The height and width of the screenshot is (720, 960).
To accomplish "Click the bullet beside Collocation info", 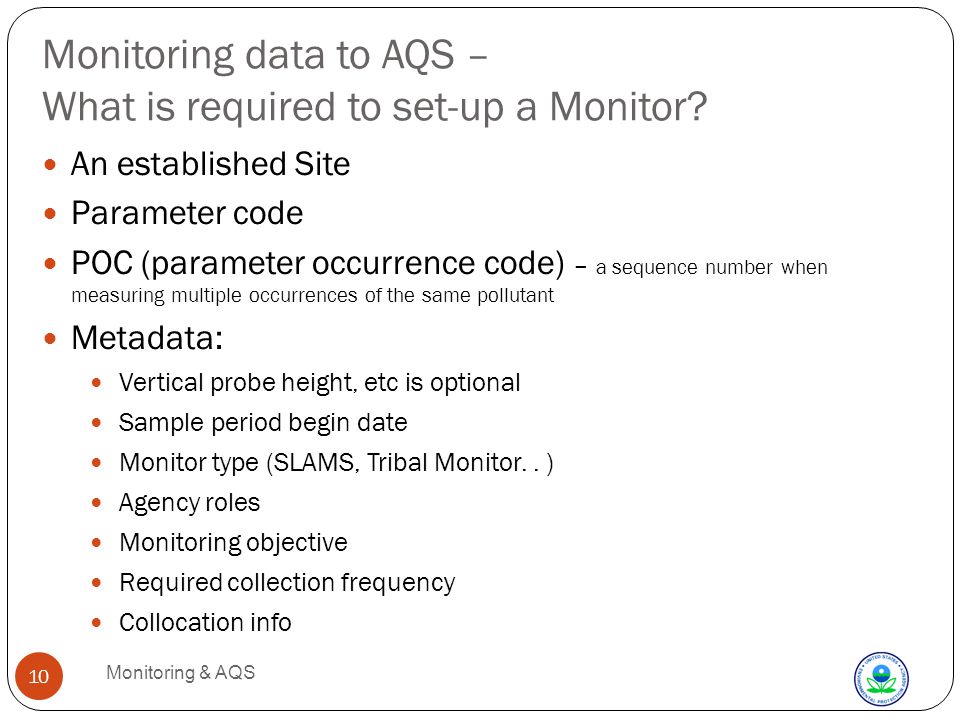I will tap(96, 623).
